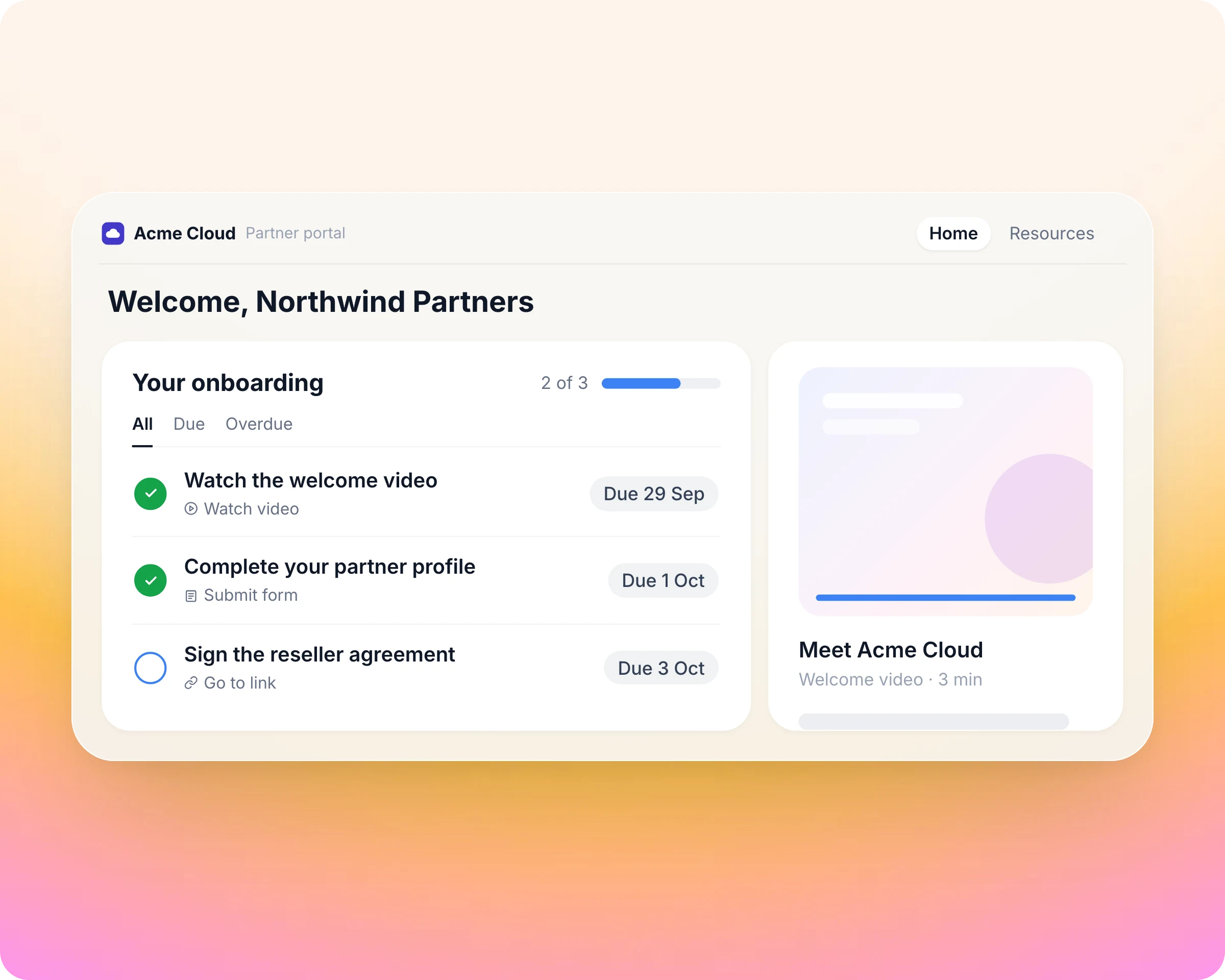This screenshot has width=1225, height=980.
Task: Follow the Go to link action
Action: (230, 683)
